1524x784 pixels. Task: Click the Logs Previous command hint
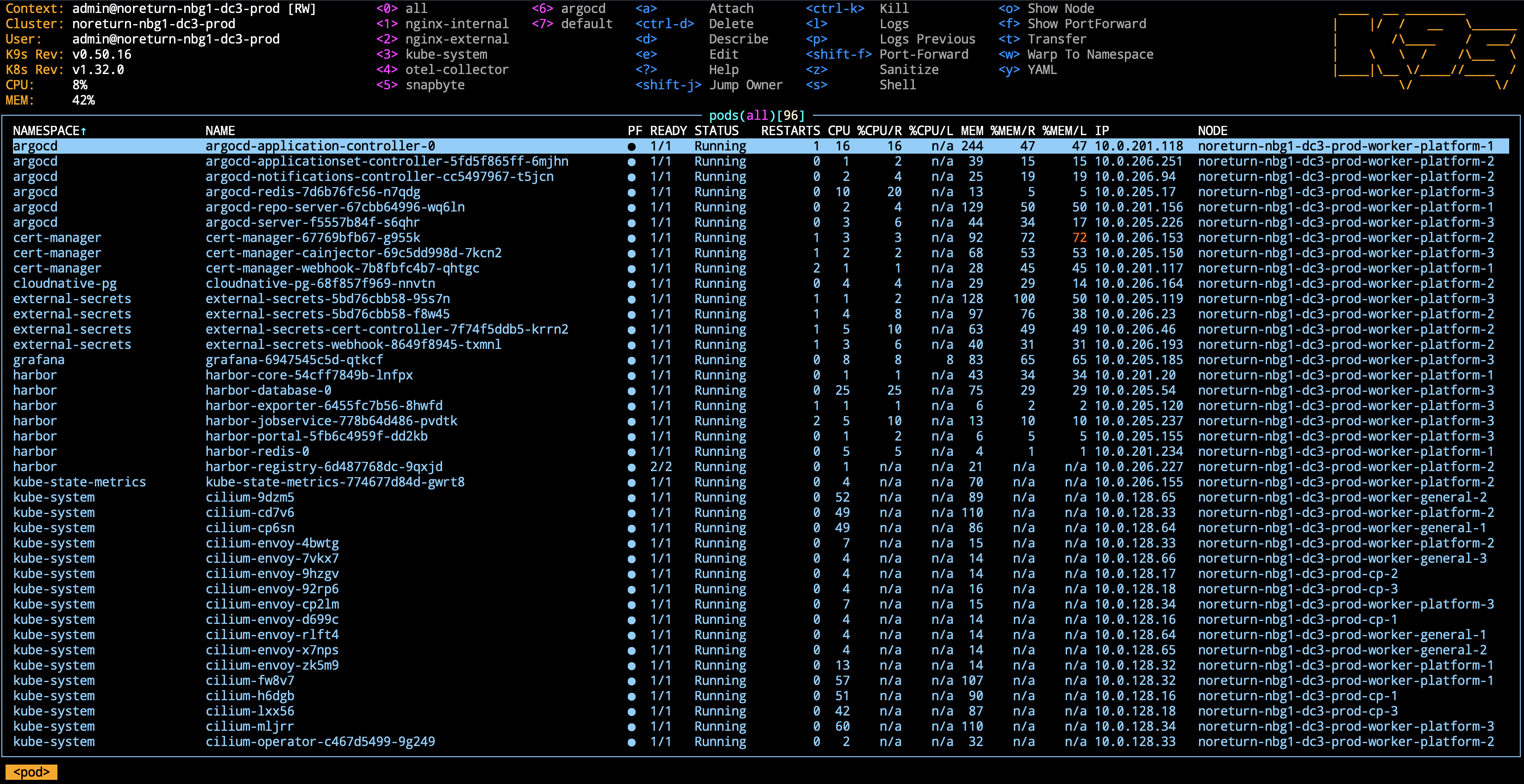point(926,39)
